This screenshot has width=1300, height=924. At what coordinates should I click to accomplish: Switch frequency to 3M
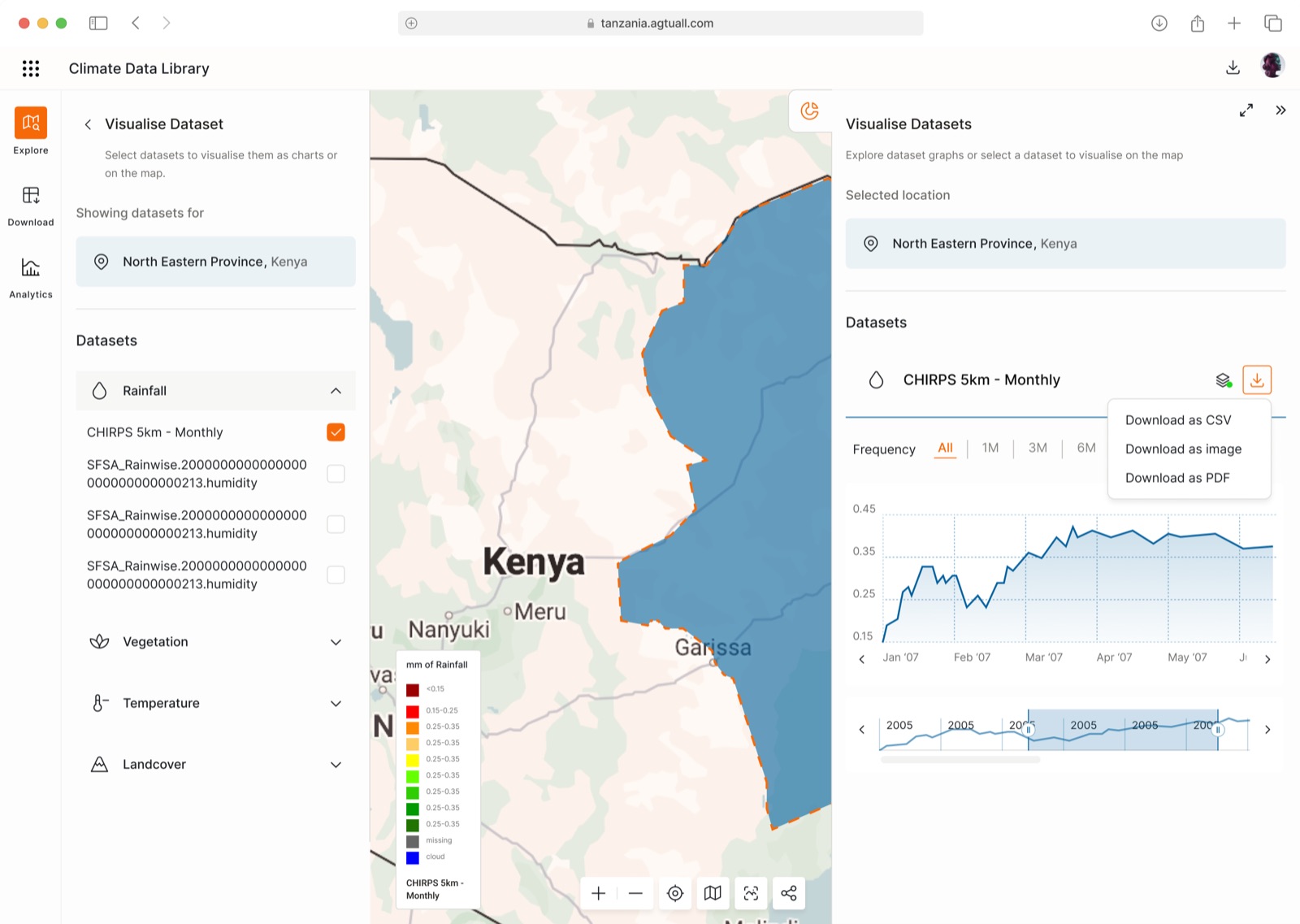pyautogui.click(x=1038, y=448)
